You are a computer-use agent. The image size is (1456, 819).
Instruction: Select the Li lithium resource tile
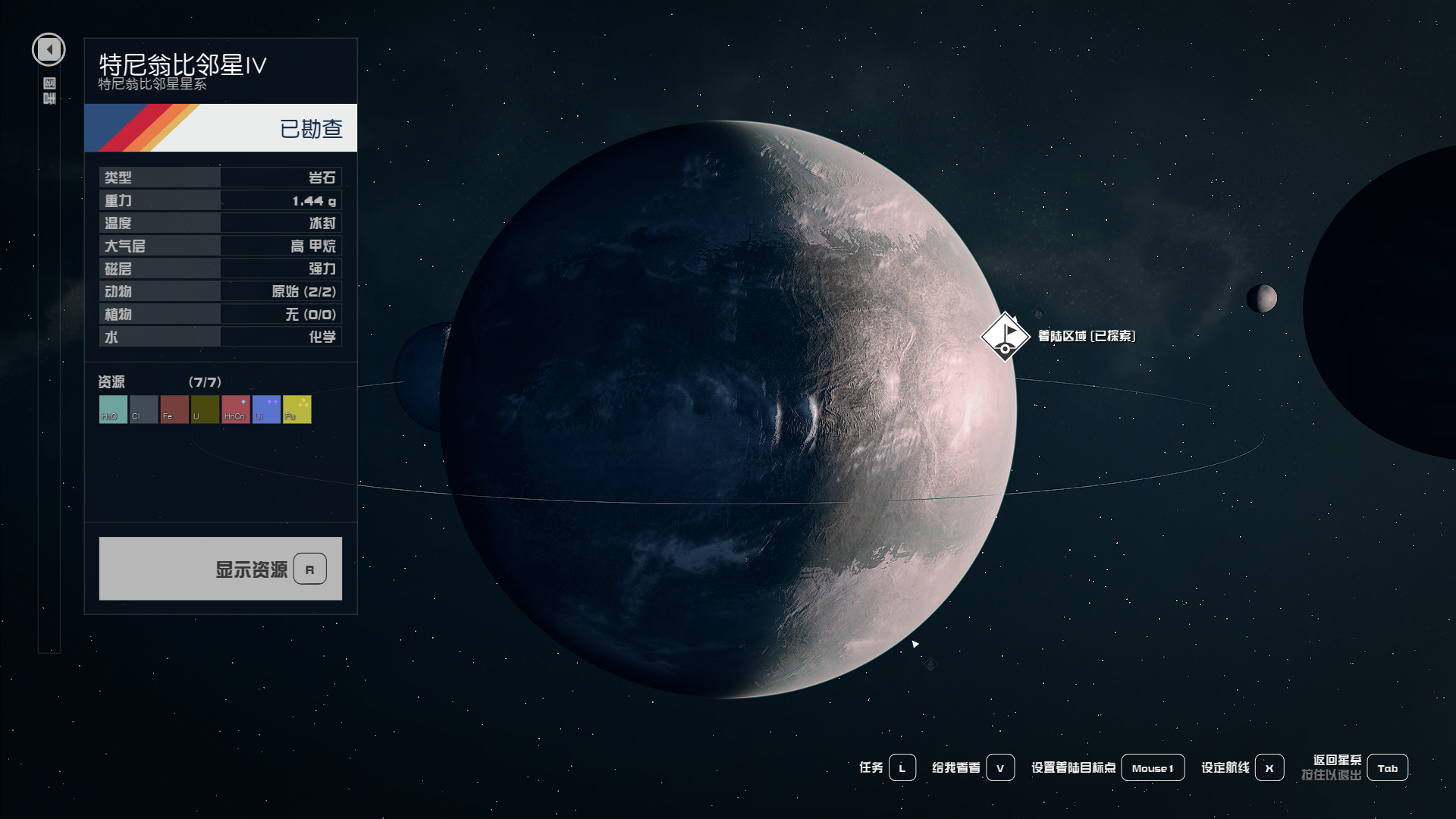[266, 409]
